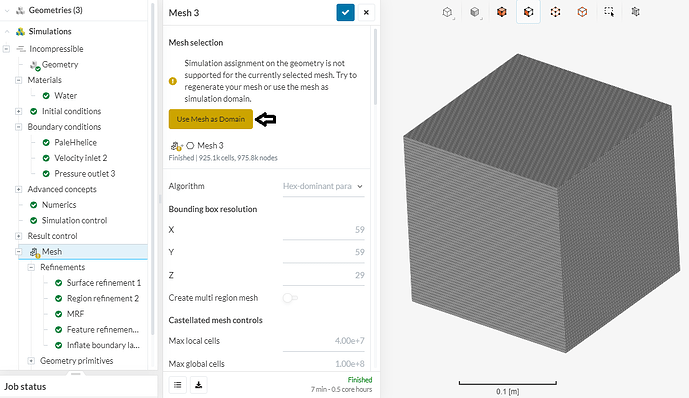This screenshot has width=689, height=398.
Task: Collapse the Boundary conditions node
Action: 18,127
